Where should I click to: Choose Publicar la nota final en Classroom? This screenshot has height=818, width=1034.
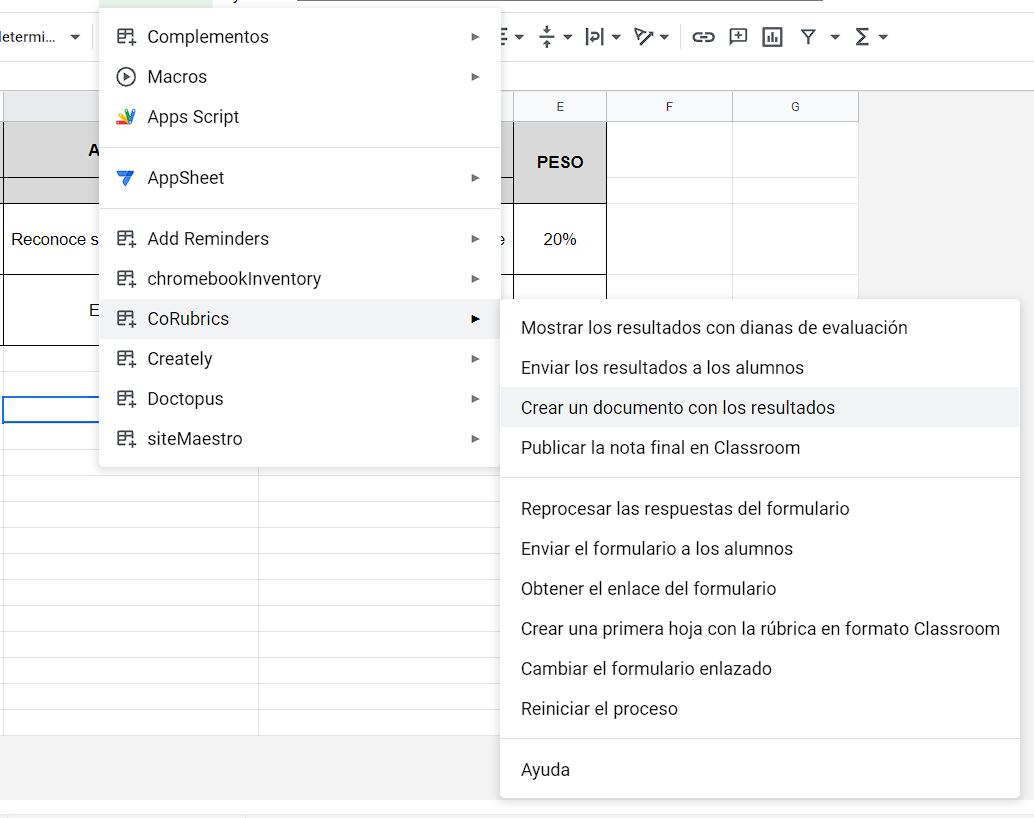[760, 447]
